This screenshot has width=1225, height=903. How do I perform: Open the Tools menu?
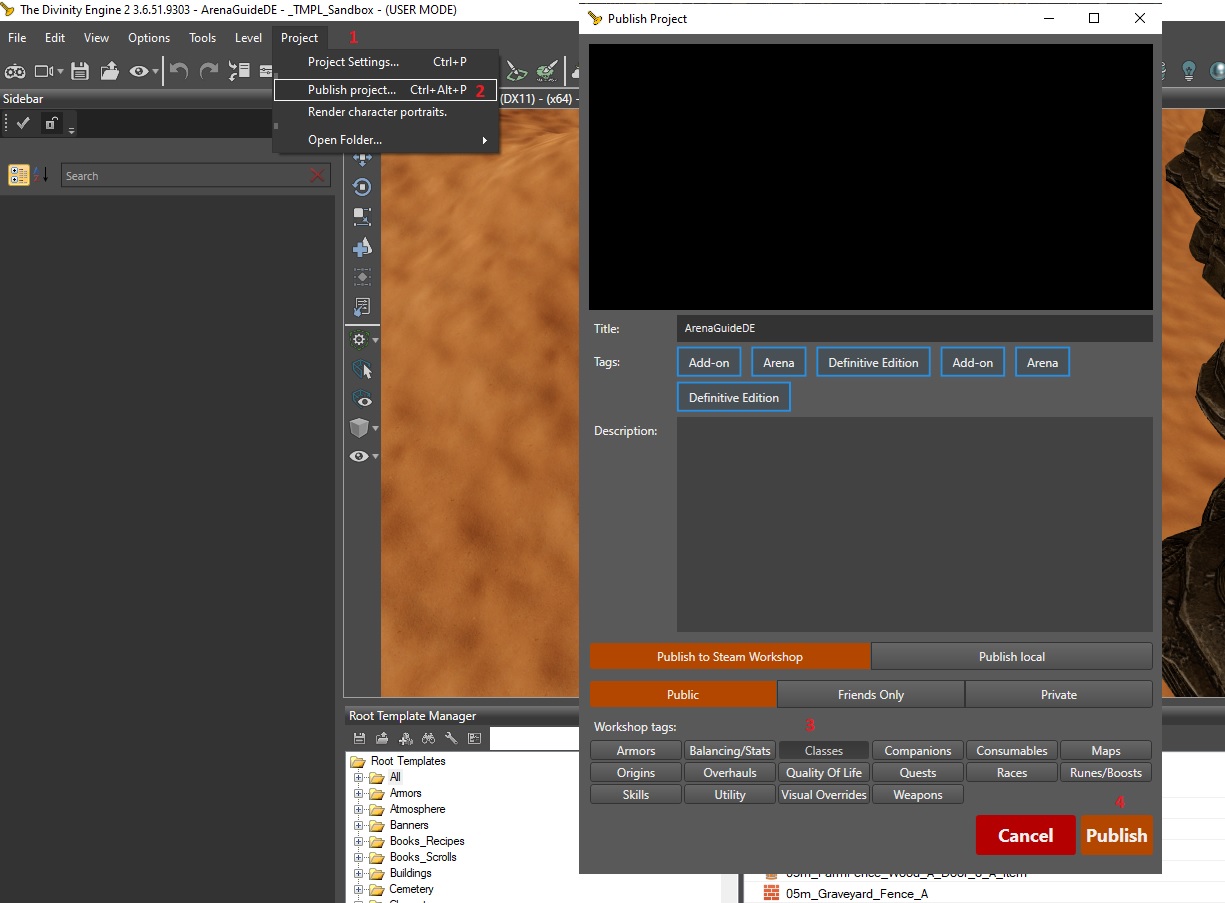coord(202,38)
